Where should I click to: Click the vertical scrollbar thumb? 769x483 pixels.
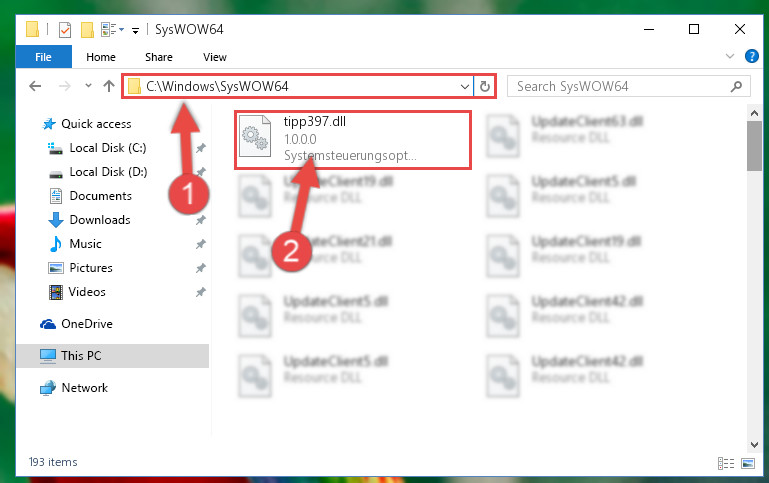pyautogui.click(x=754, y=146)
